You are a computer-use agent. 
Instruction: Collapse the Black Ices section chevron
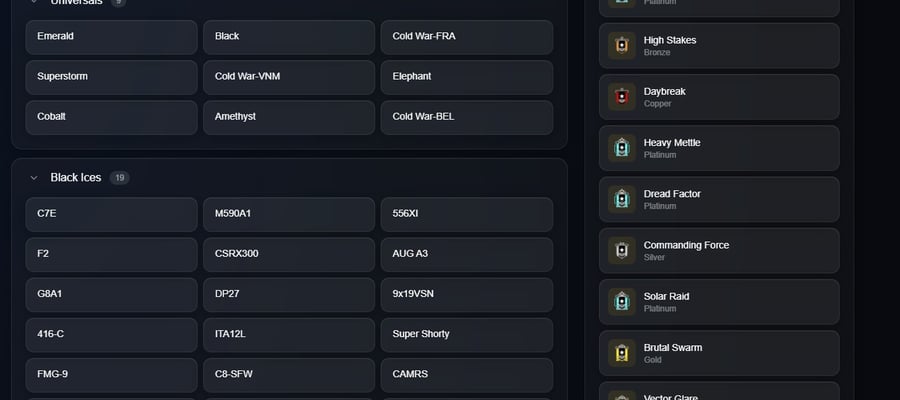coord(34,178)
